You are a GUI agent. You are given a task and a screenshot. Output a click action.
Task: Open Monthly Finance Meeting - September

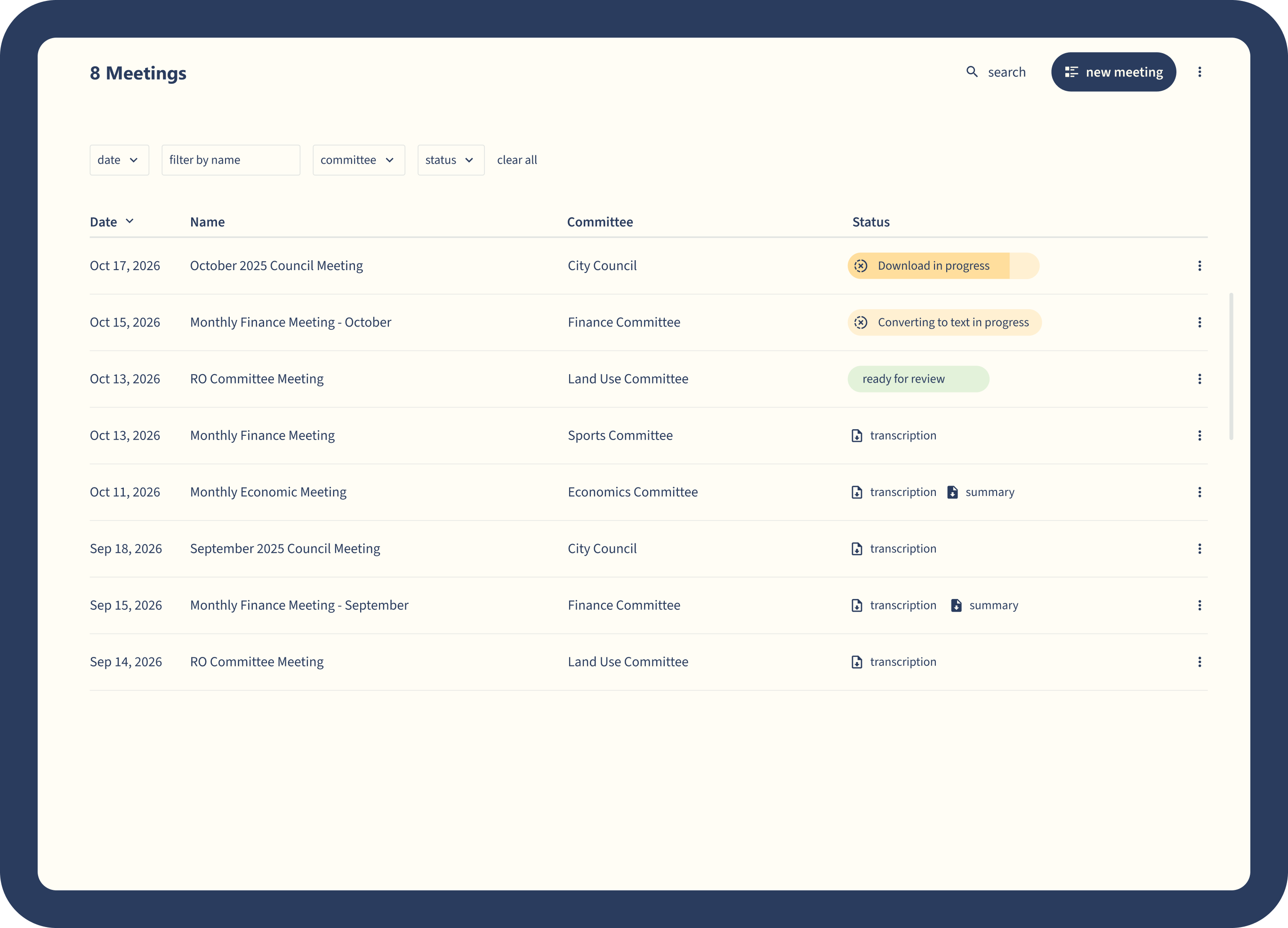tap(299, 606)
